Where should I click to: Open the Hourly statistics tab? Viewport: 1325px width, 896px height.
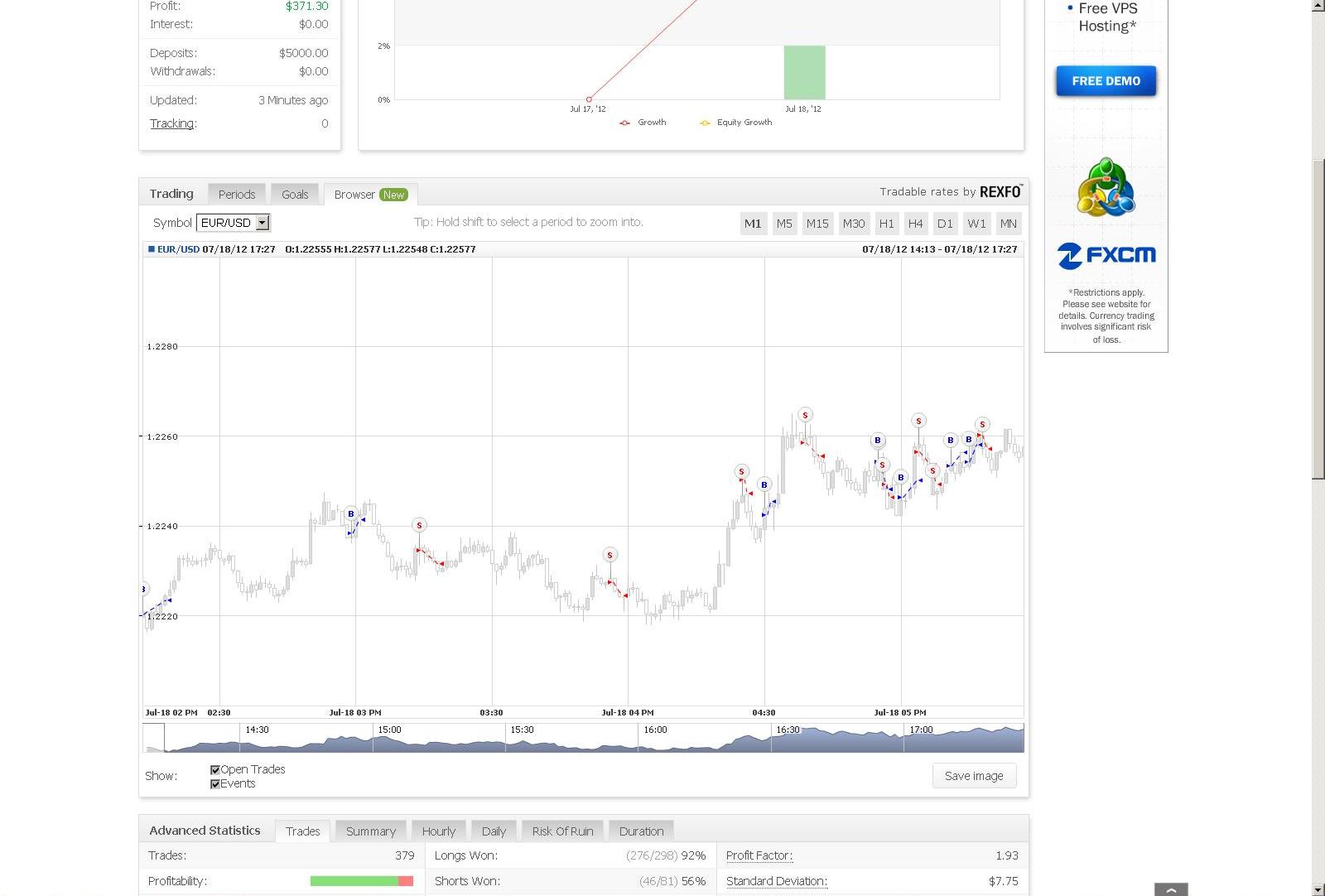tap(439, 831)
